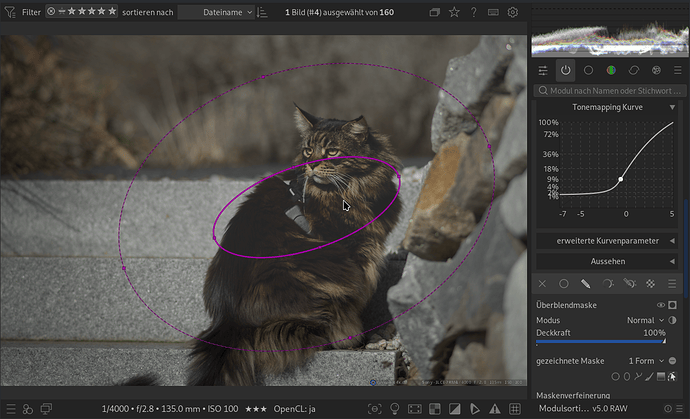
Task: Open the global preferences gear icon
Action: tap(513, 12)
